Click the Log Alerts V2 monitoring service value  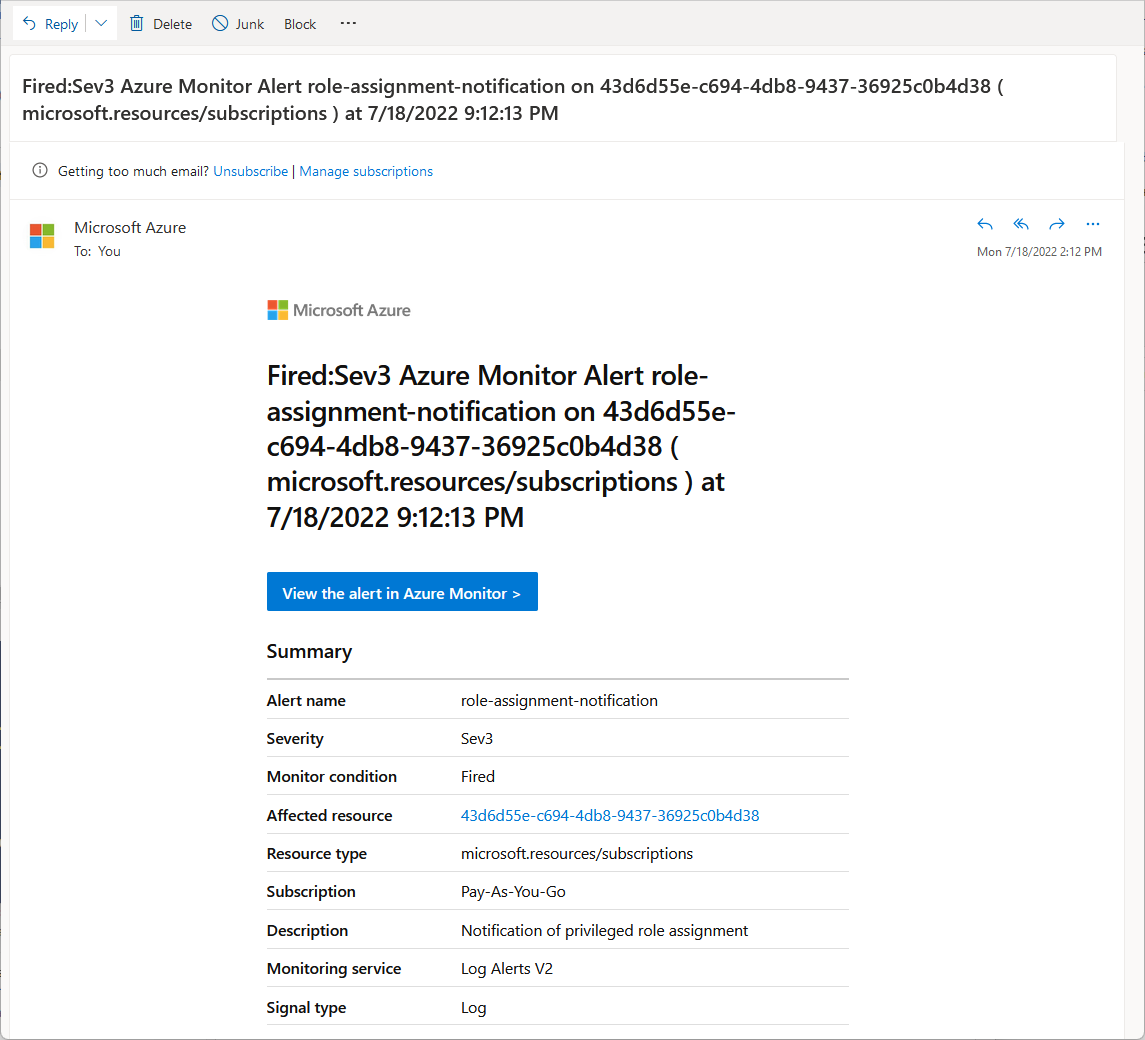click(x=507, y=968)
